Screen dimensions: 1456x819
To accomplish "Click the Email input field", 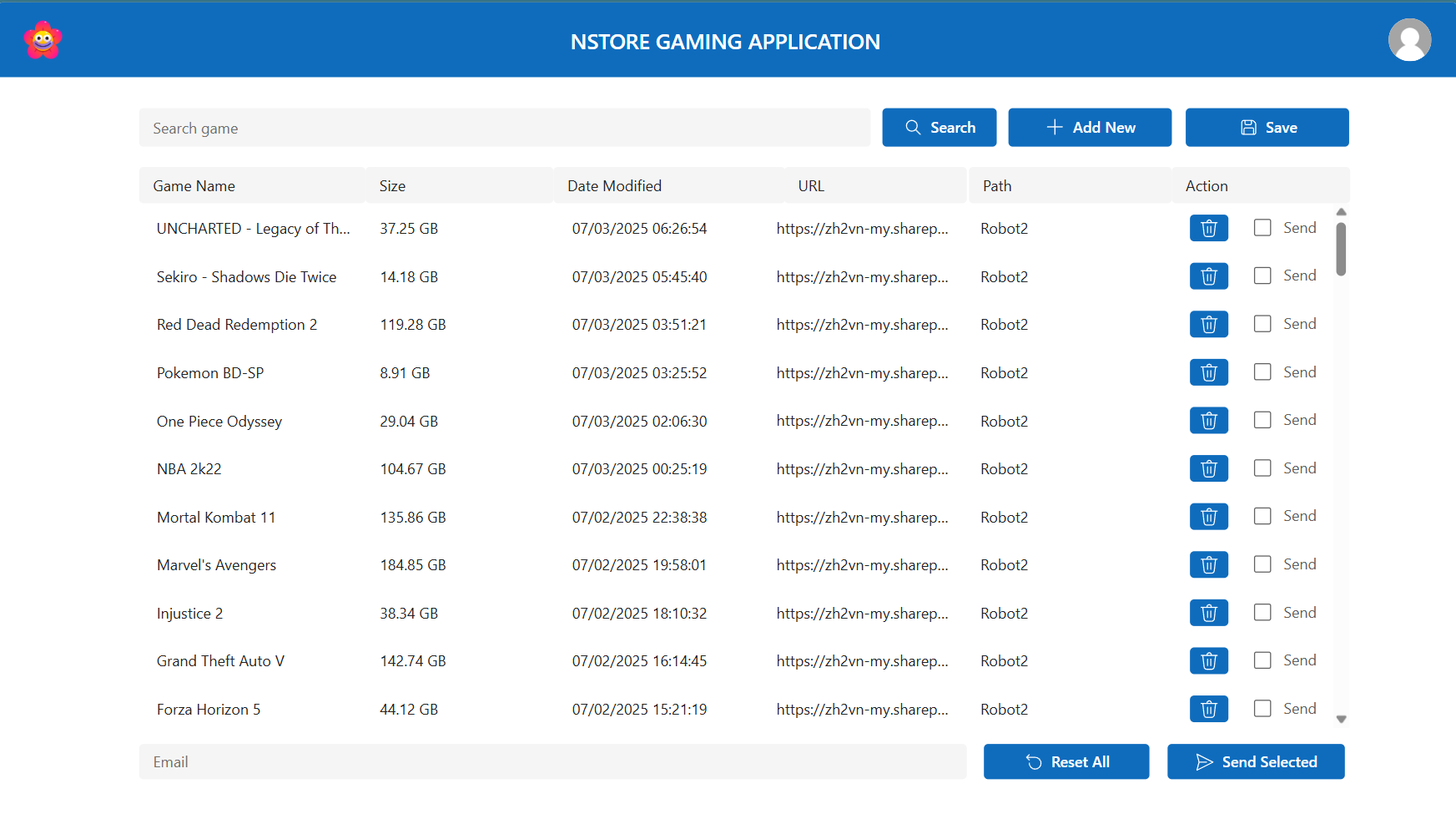I will tap(552, 761).
